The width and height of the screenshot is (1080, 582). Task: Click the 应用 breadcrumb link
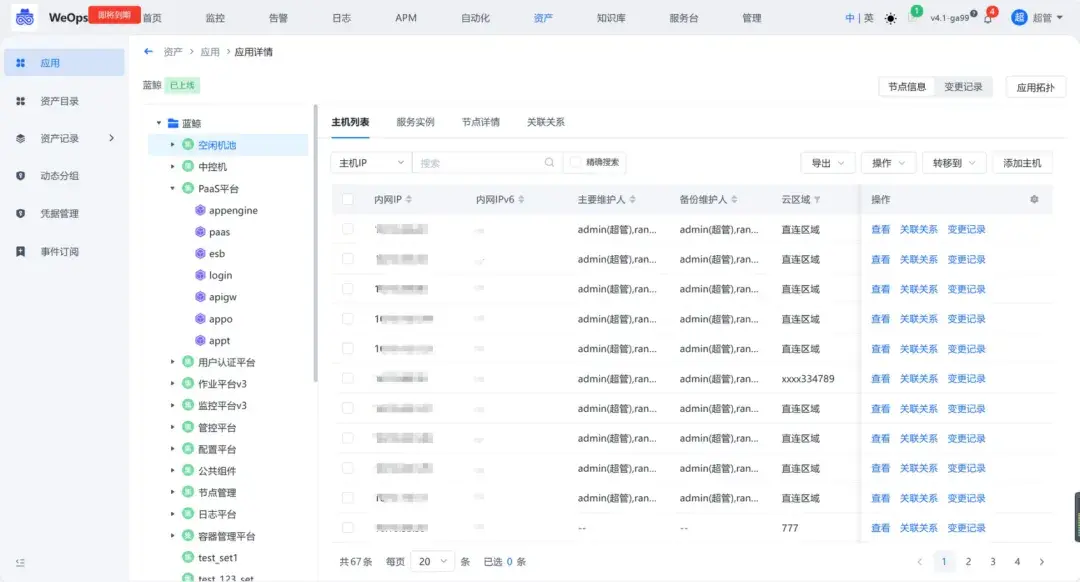(210, 52)
